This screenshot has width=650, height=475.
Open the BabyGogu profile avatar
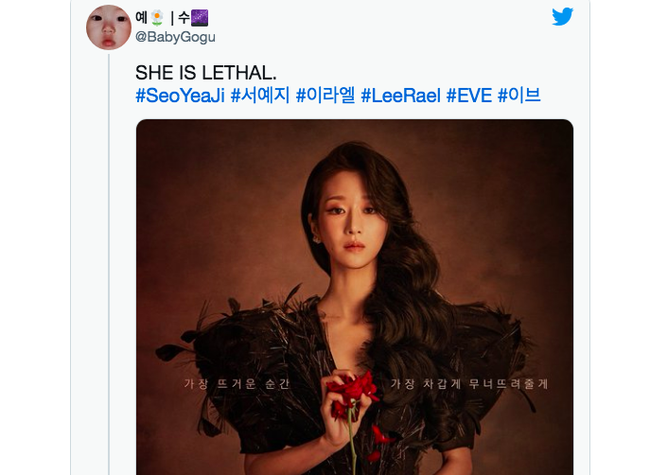(109, 27)
